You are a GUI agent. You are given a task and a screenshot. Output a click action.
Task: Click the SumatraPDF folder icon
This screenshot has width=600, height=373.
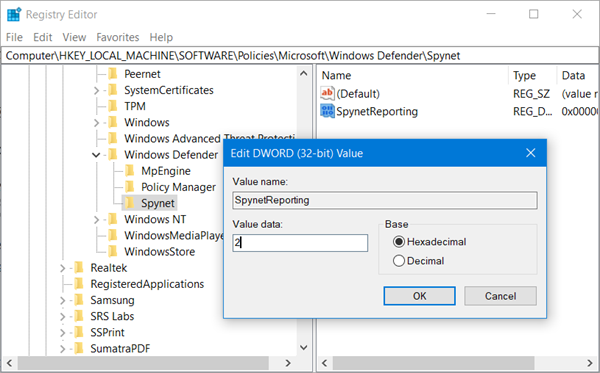tap(79, 348)
